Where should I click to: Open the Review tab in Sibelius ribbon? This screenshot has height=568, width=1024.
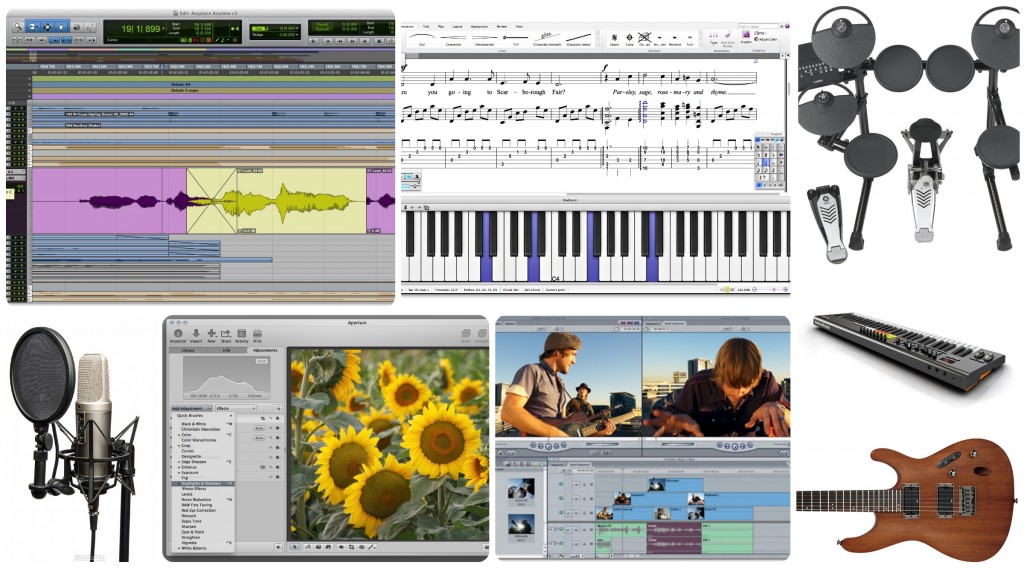[x=502, y=26]
